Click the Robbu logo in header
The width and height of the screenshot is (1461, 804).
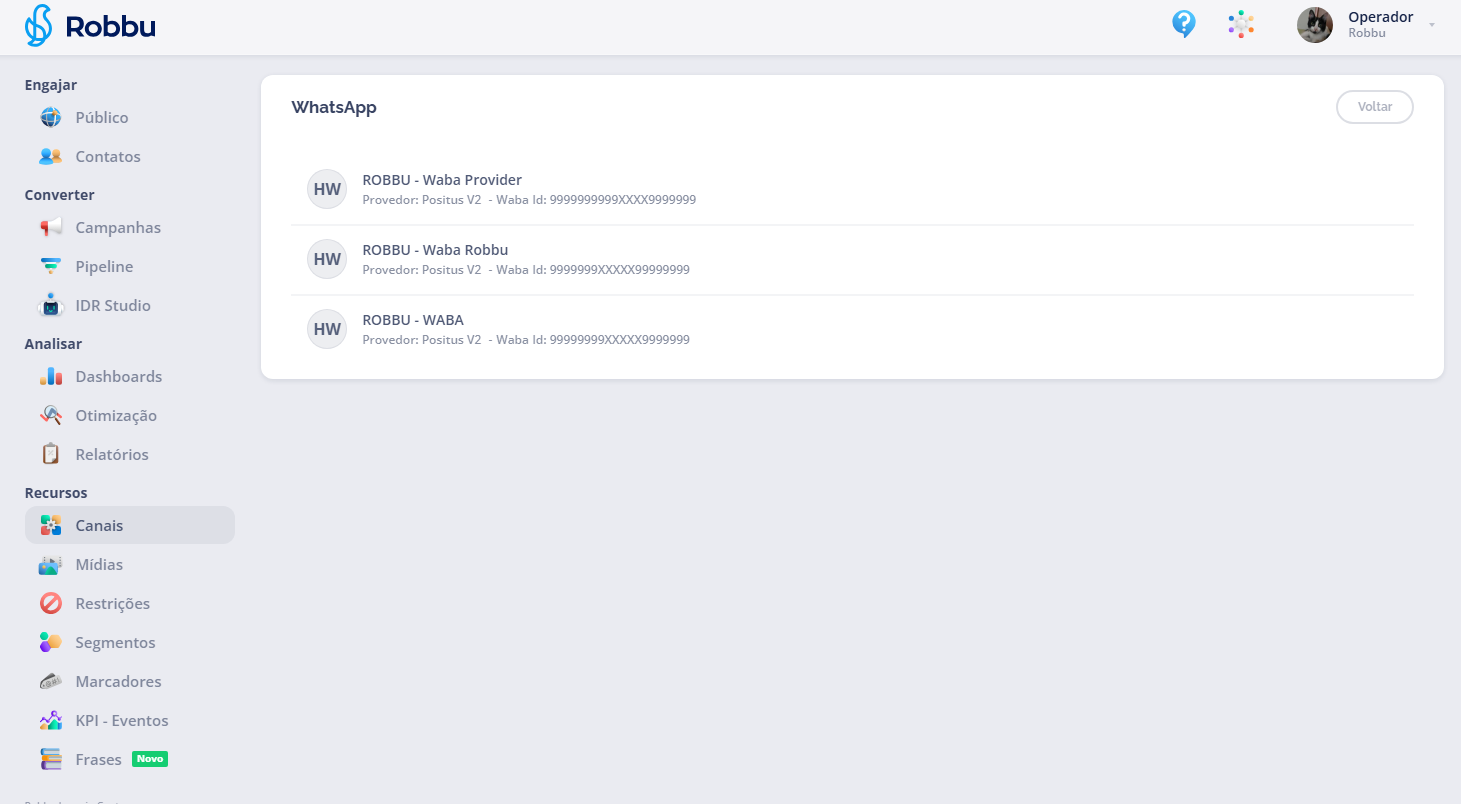pyautogui.click(x=90, y=26)
